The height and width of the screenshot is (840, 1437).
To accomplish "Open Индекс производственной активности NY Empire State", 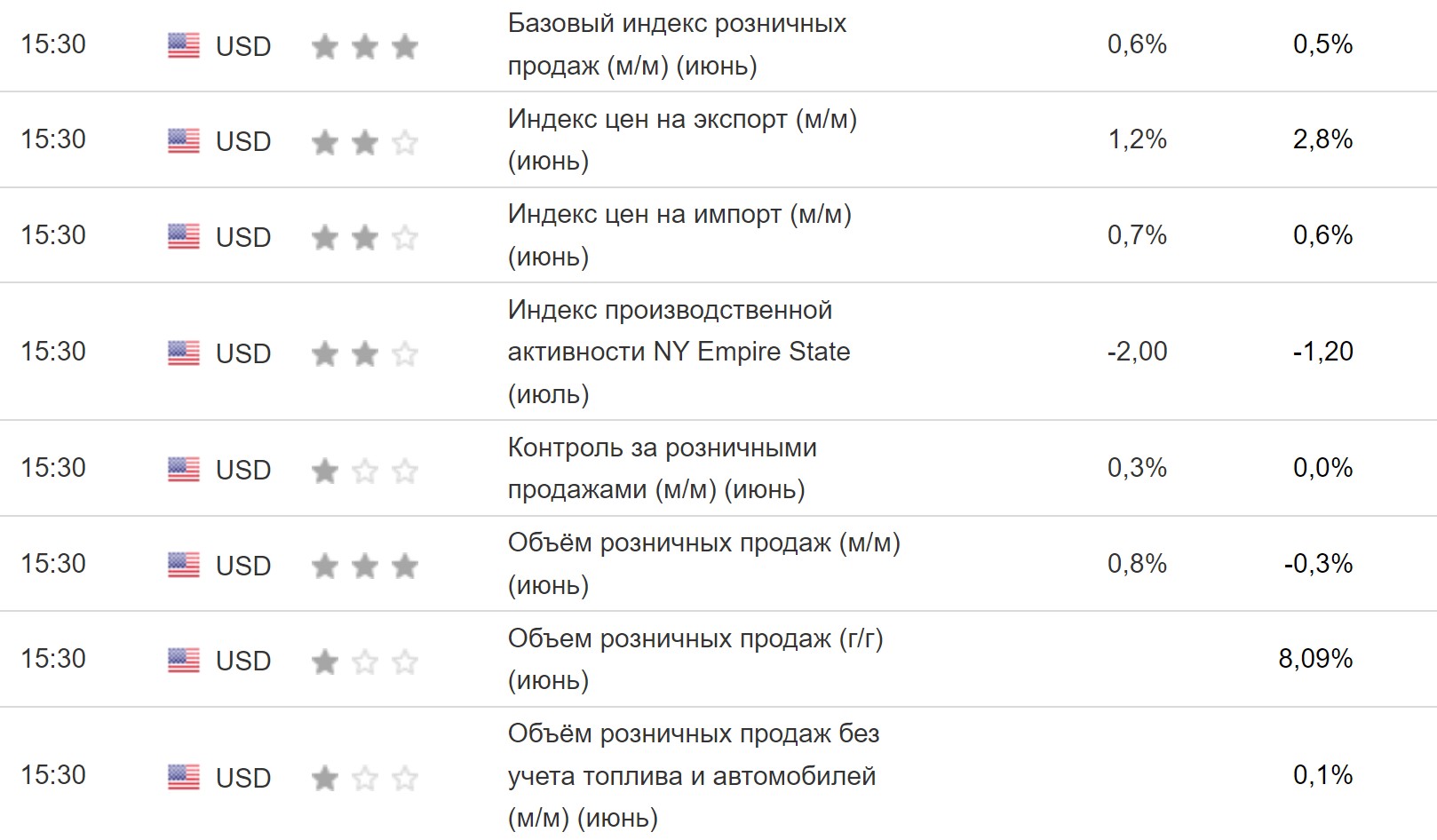I will 679,352.
